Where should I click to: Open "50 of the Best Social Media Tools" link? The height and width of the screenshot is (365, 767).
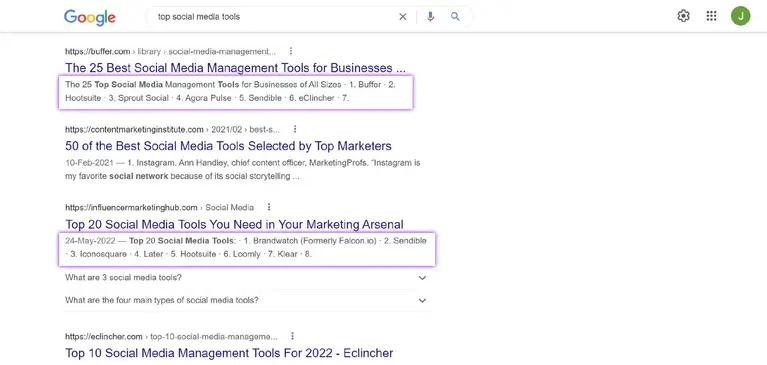click(x=228, y=146)
